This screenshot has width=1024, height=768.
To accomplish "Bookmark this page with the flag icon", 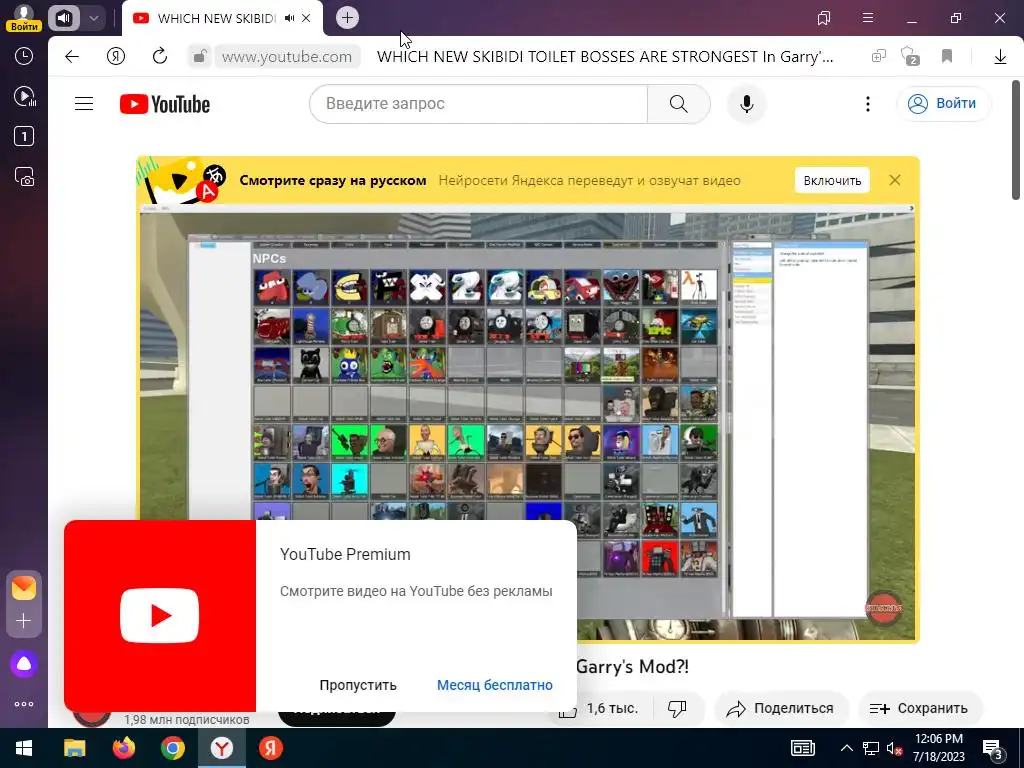I will point(947,57).
